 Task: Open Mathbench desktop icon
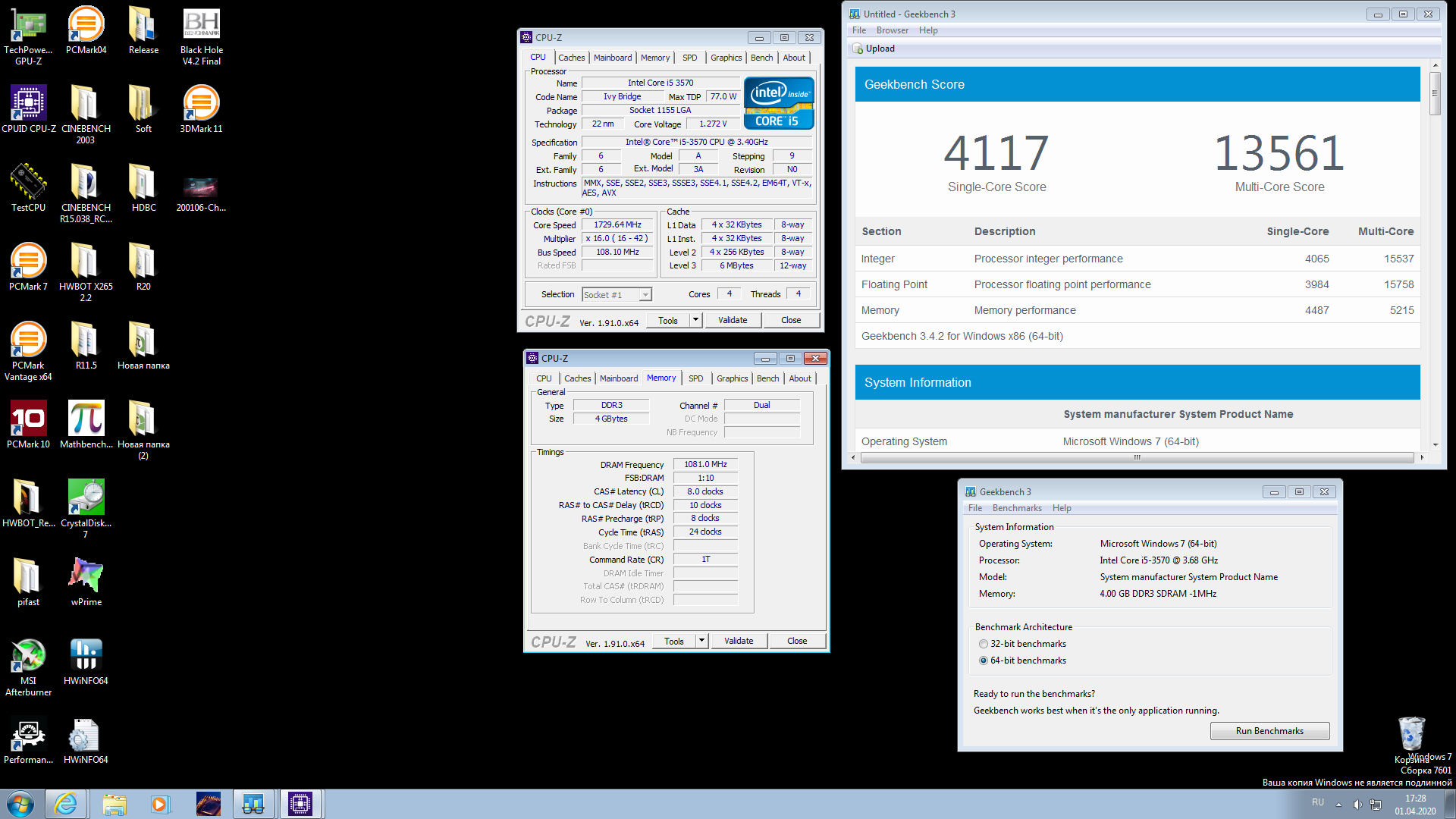click(x=86, y=425)
